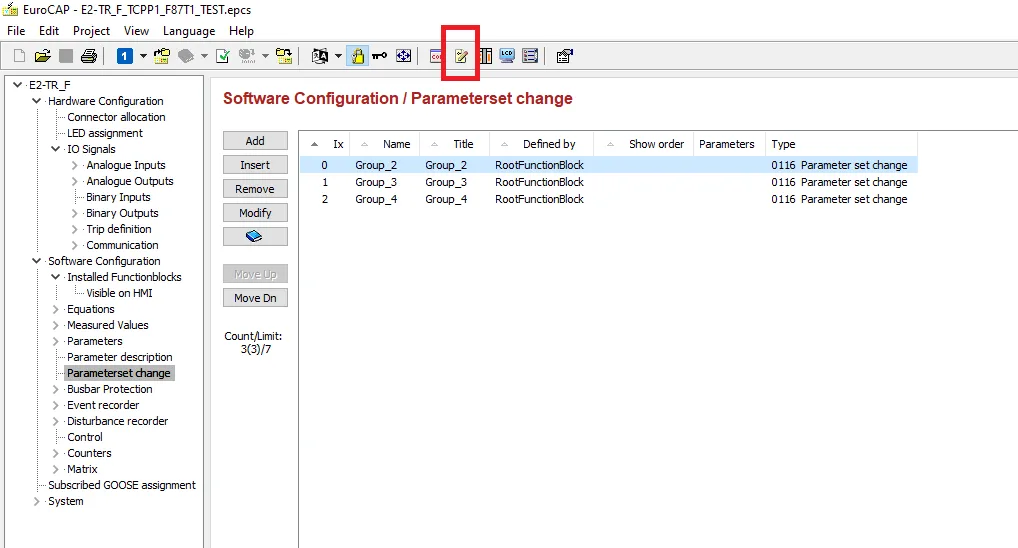Click the New file toolbar icon

click(x=19, y=56)
